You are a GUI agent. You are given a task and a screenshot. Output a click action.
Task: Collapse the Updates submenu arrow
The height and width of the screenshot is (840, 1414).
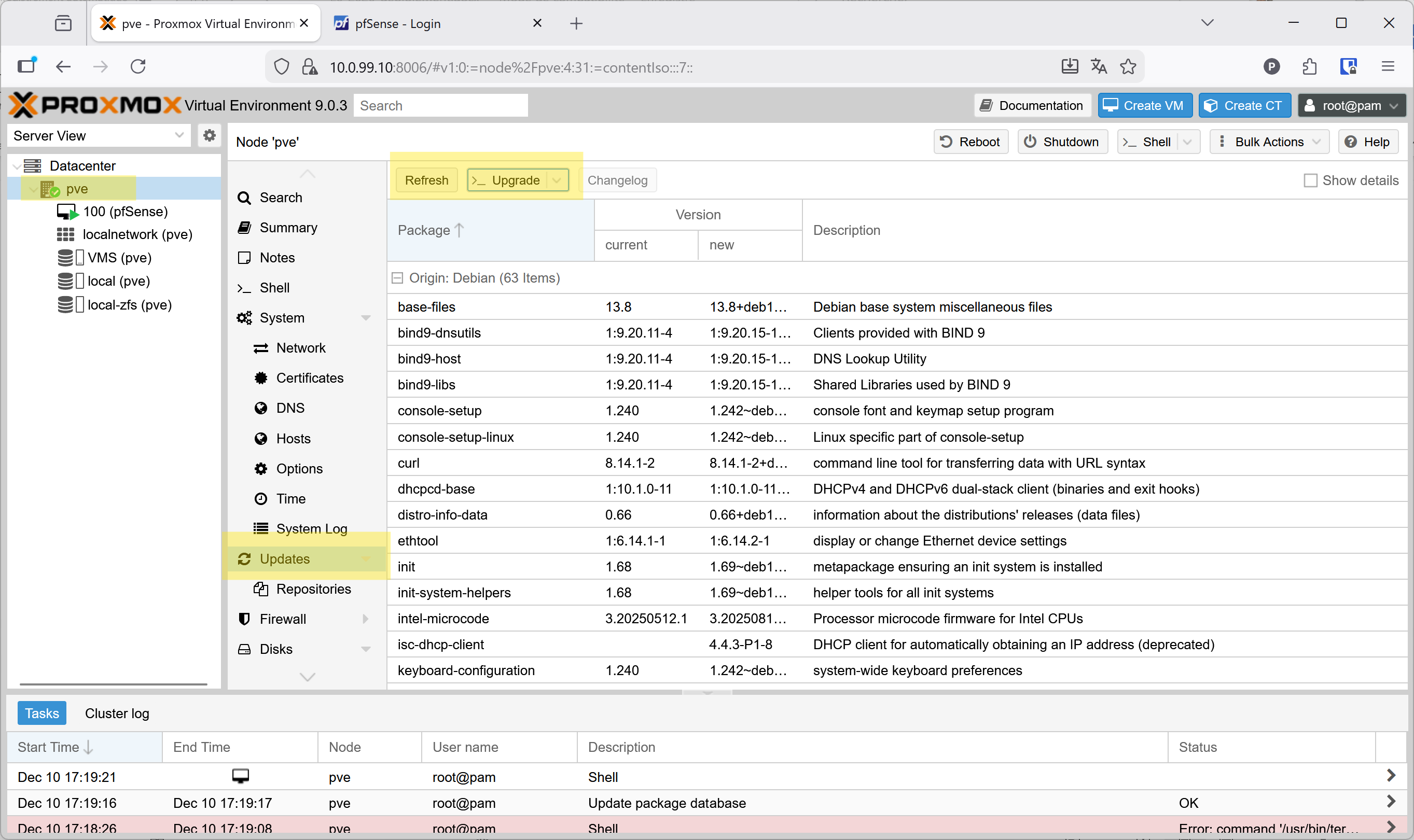[x=366, y=558]
